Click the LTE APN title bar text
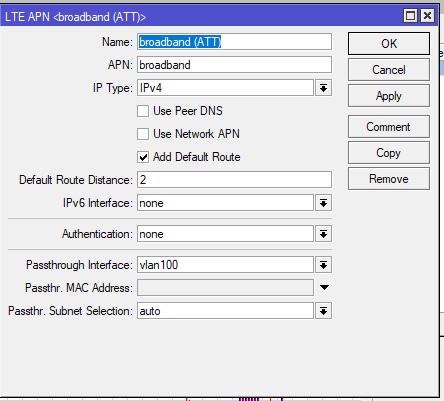Screen dimensions: 444x401 pos(75,17)
